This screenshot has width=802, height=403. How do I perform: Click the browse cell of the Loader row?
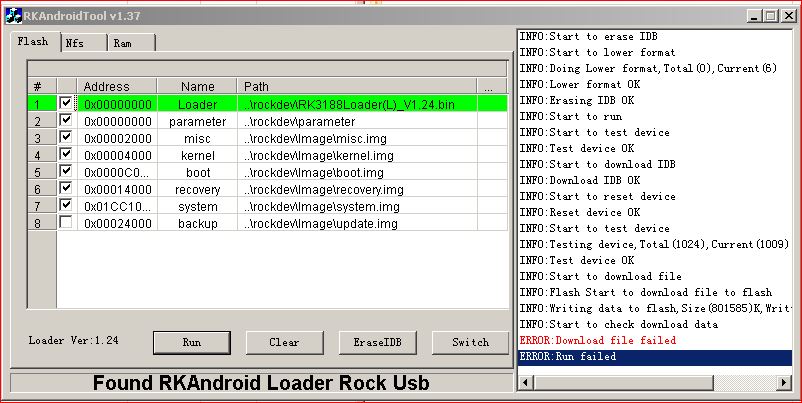[492, 104]
